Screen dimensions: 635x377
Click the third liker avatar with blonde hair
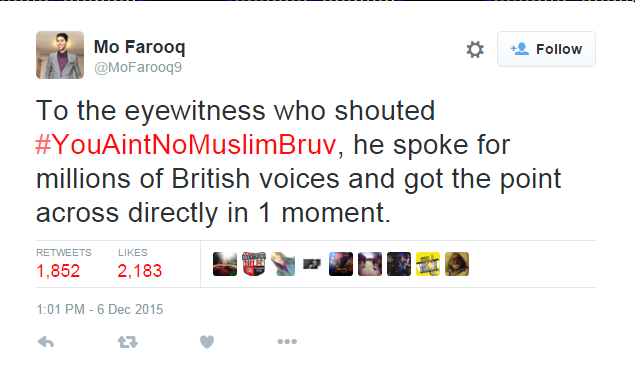[283, 264]
